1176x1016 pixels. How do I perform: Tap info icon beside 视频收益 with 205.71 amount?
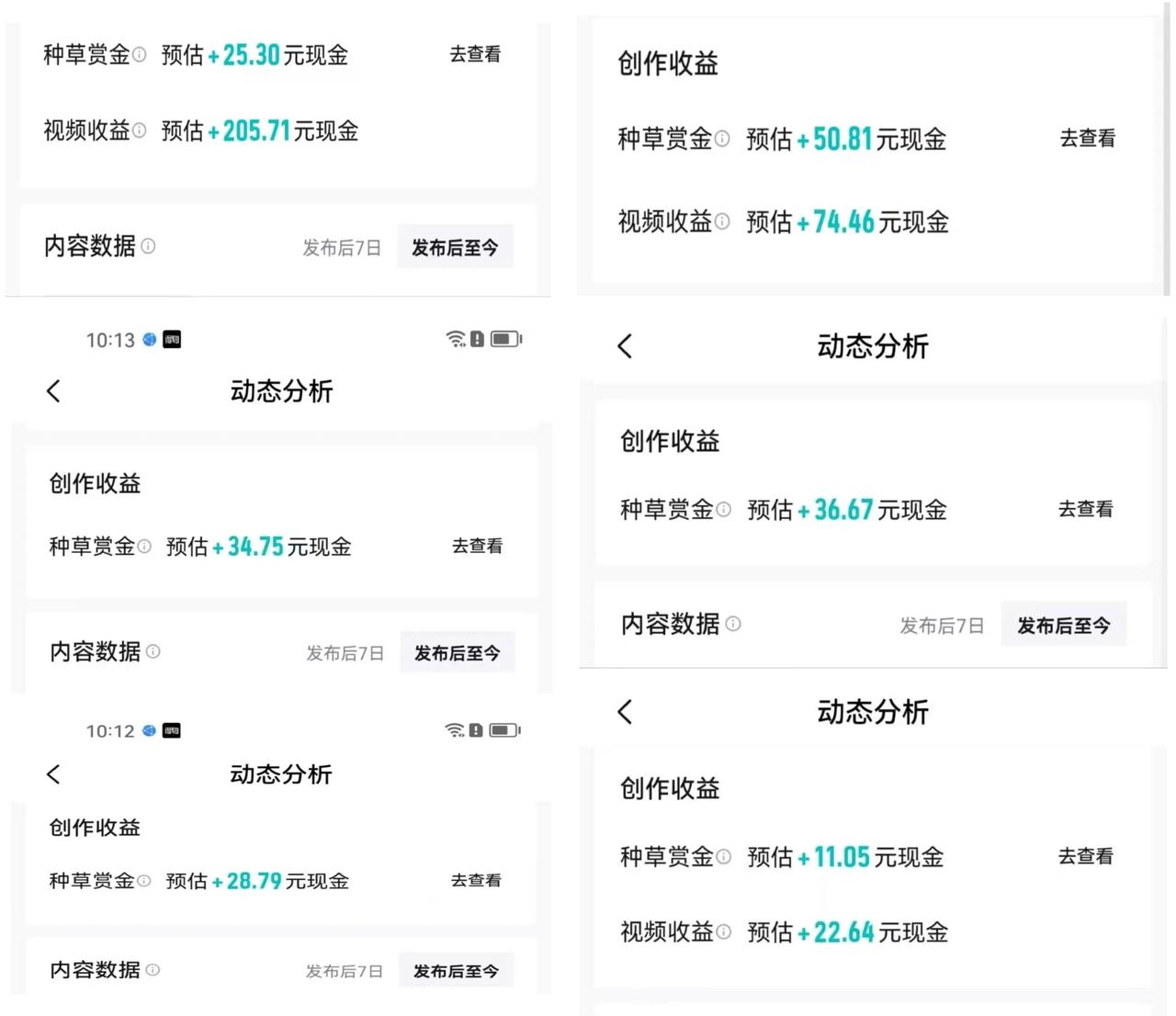point(140,130)
